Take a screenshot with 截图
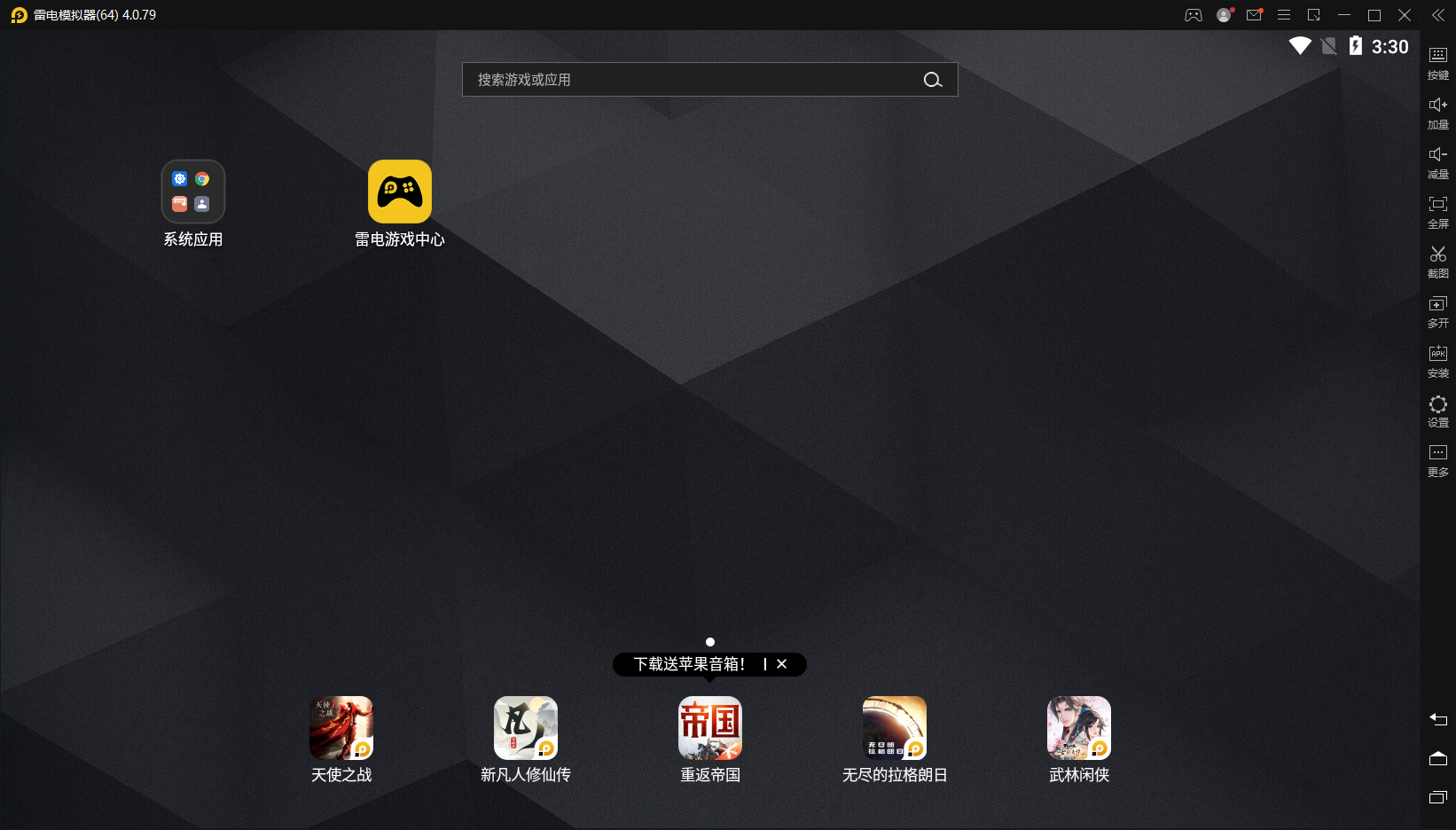The width and height of the screenshot is (1456, 830). (1438, 262)
